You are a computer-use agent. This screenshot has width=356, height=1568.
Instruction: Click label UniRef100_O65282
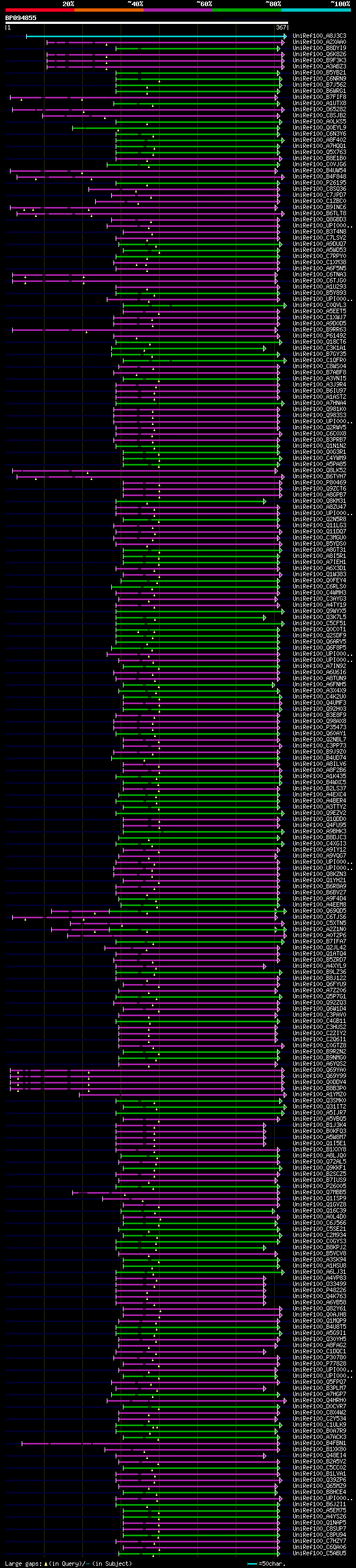pos(319,110)
